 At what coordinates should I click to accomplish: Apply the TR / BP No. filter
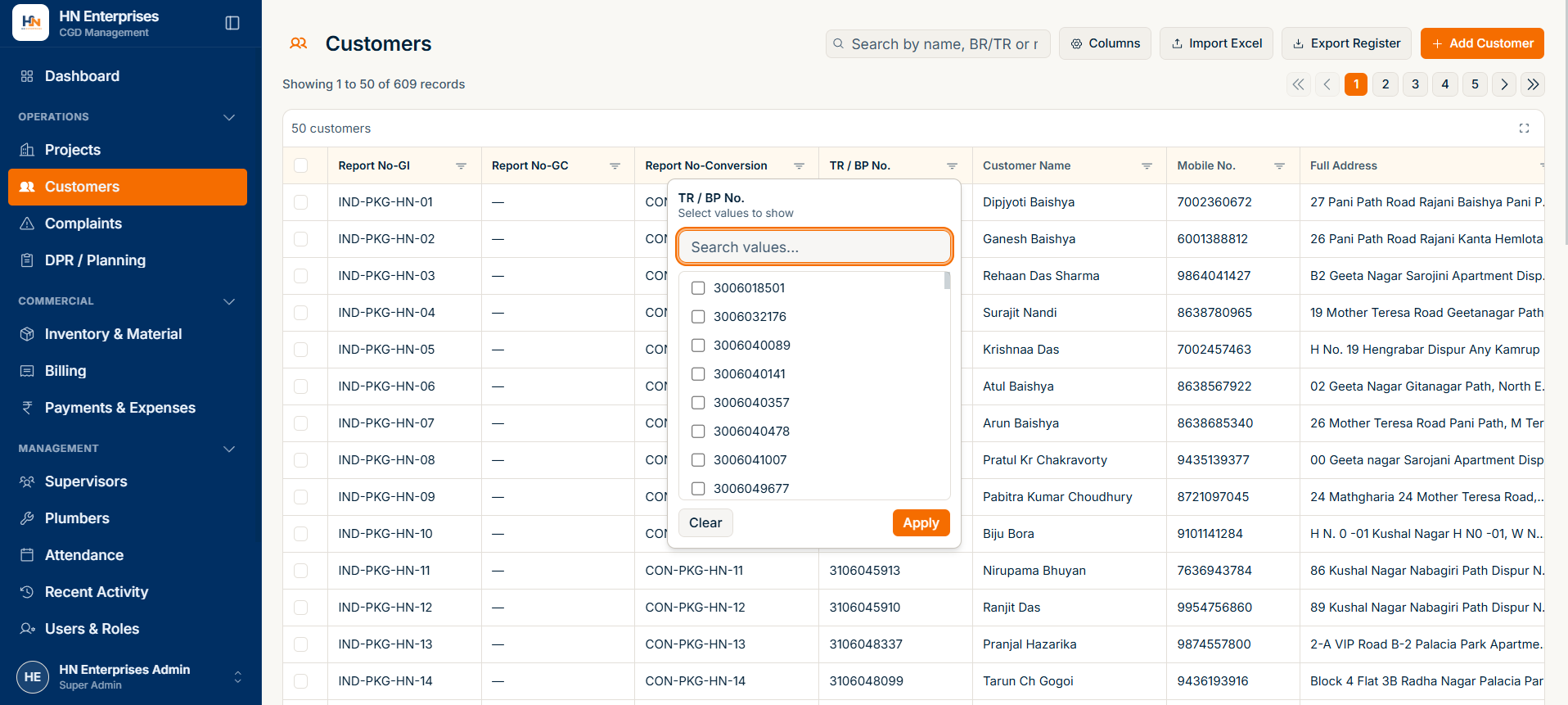tap(921, 523)
